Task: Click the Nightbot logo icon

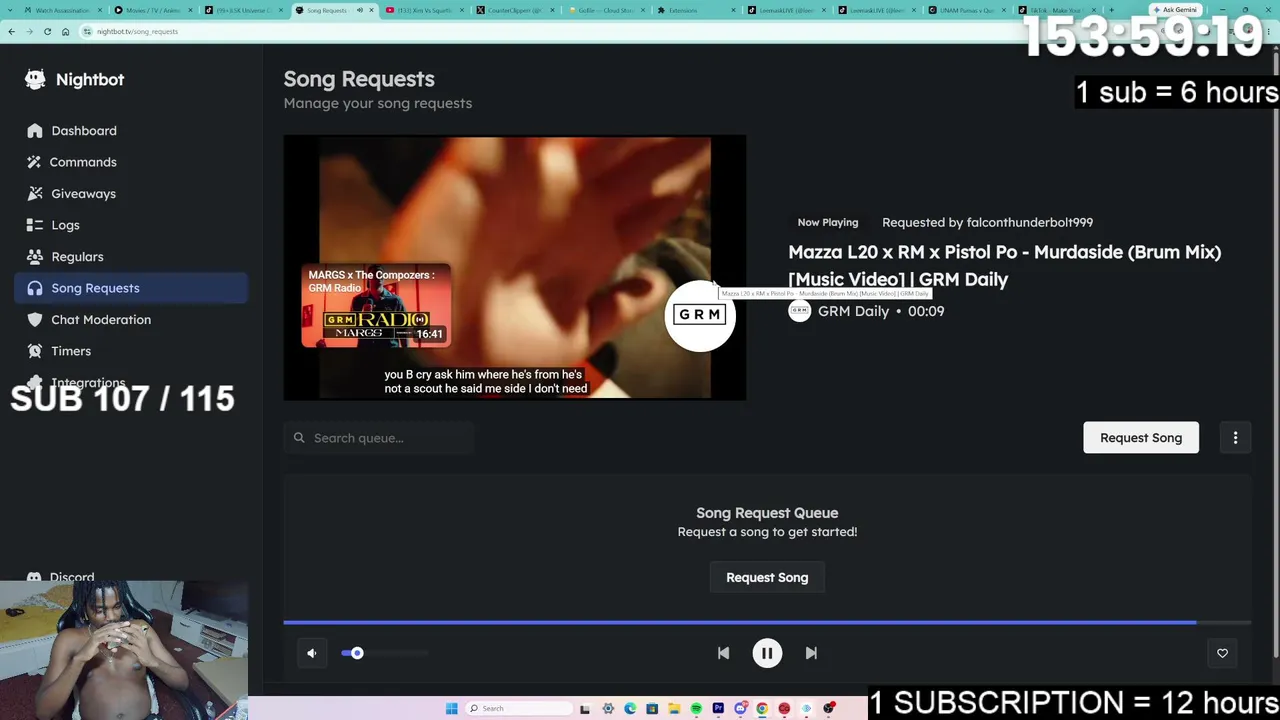Action: pos(35,79)
